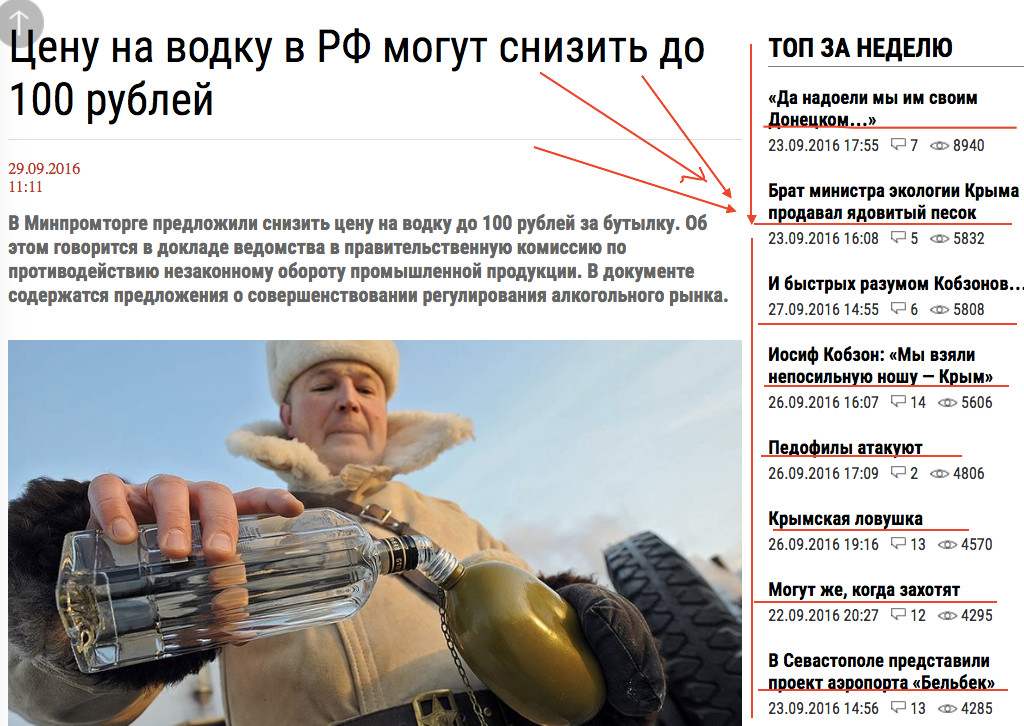Click eye icon beside 4285 views
This screenshot has height=726, width=1024.
pos(947,708)
